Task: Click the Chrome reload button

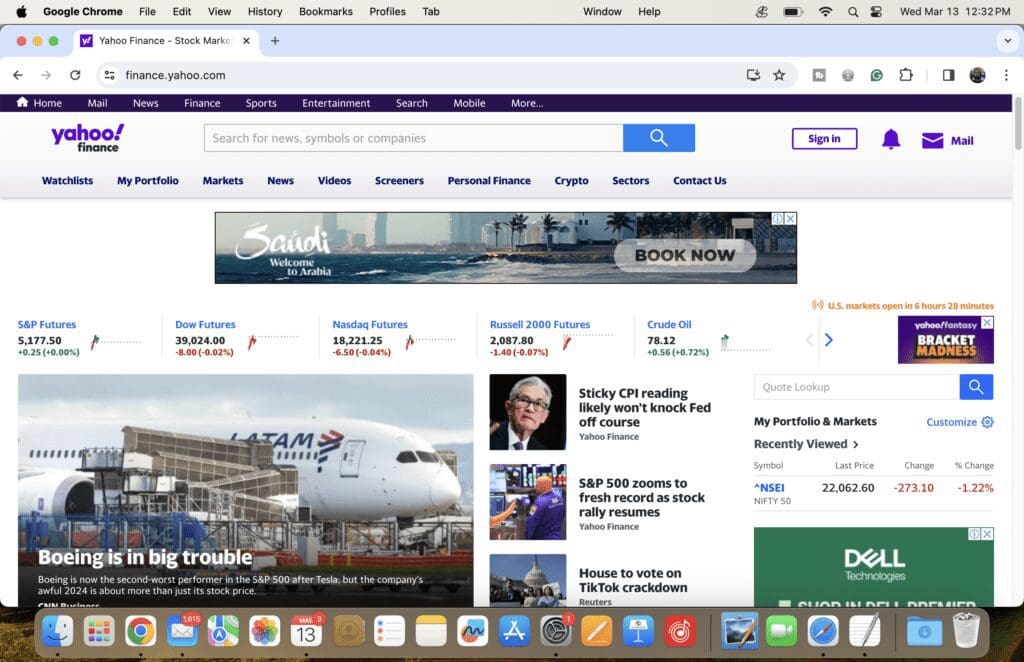Action: 75,75
